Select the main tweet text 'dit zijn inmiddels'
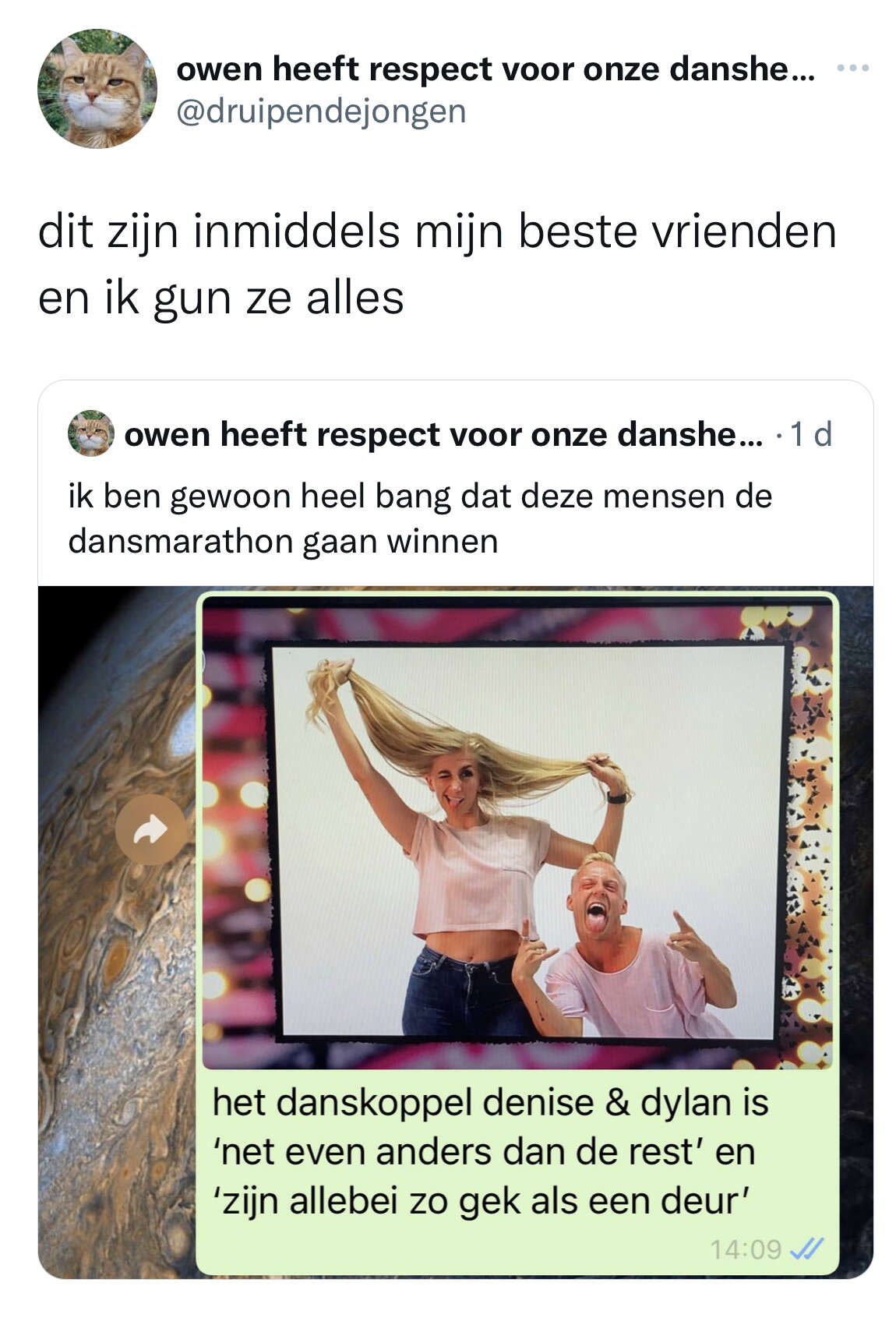The image size is (896, 1318). pos(219,231)
